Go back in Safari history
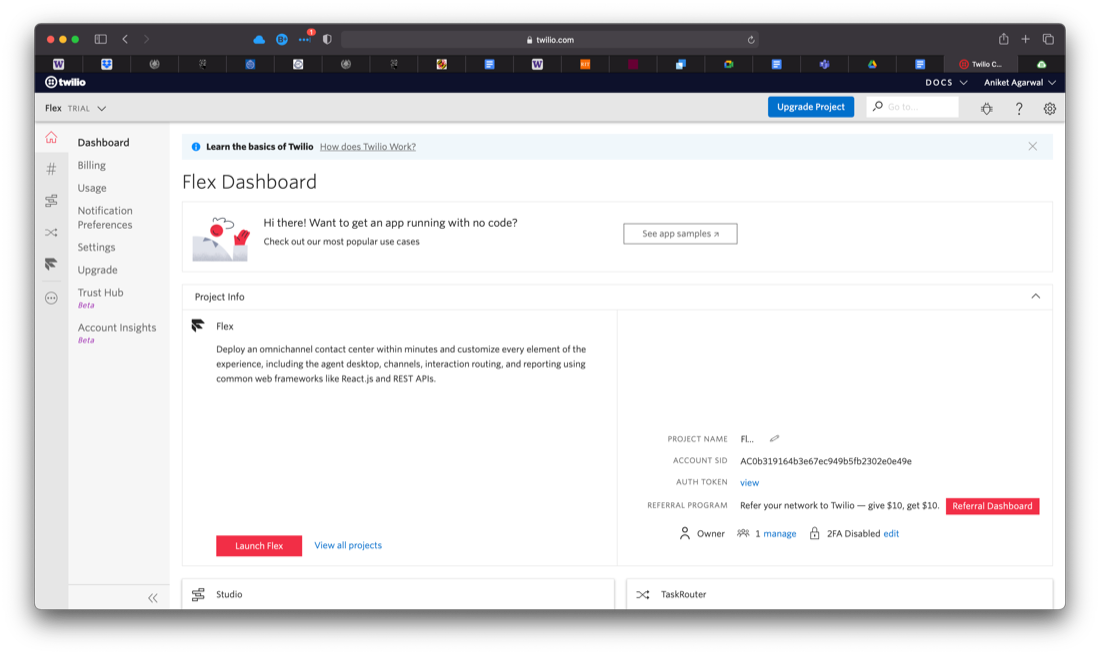1100x655 pixels. [x=125, y=39]
